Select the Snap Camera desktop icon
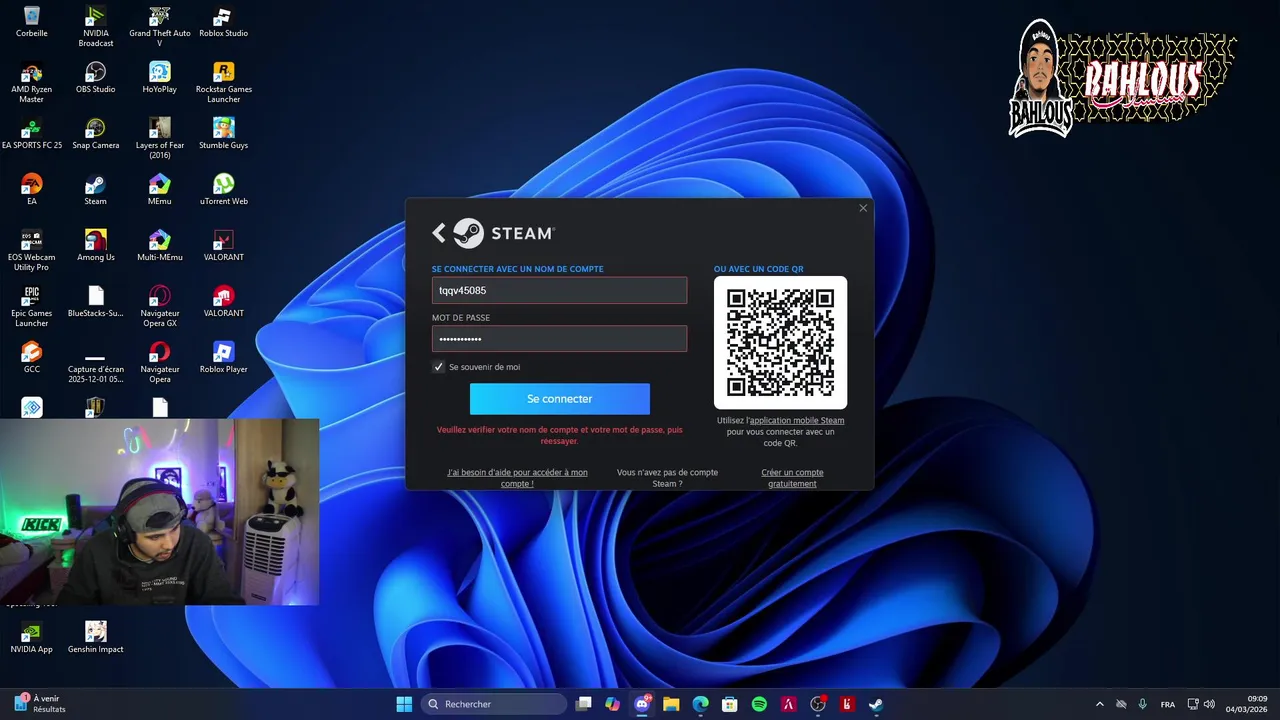 (x=96, y=134)
